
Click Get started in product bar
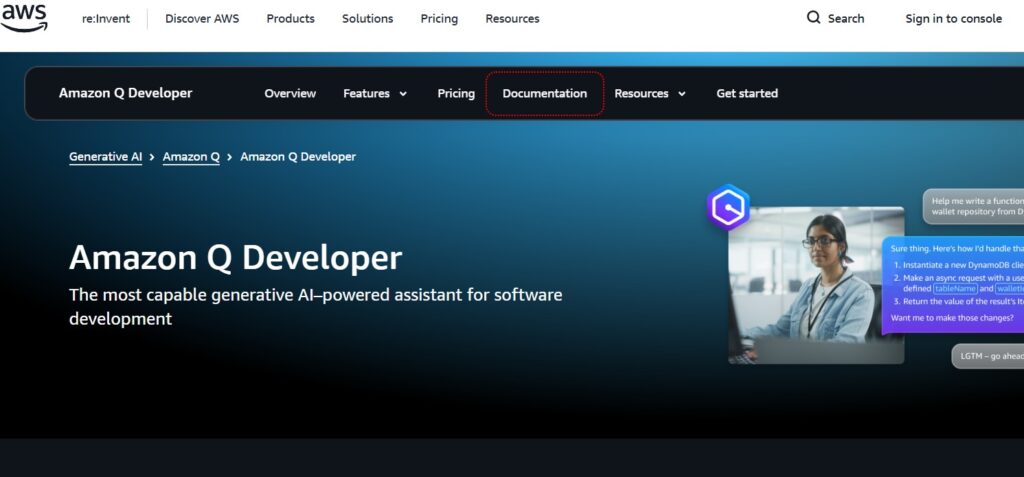(747, 93)
